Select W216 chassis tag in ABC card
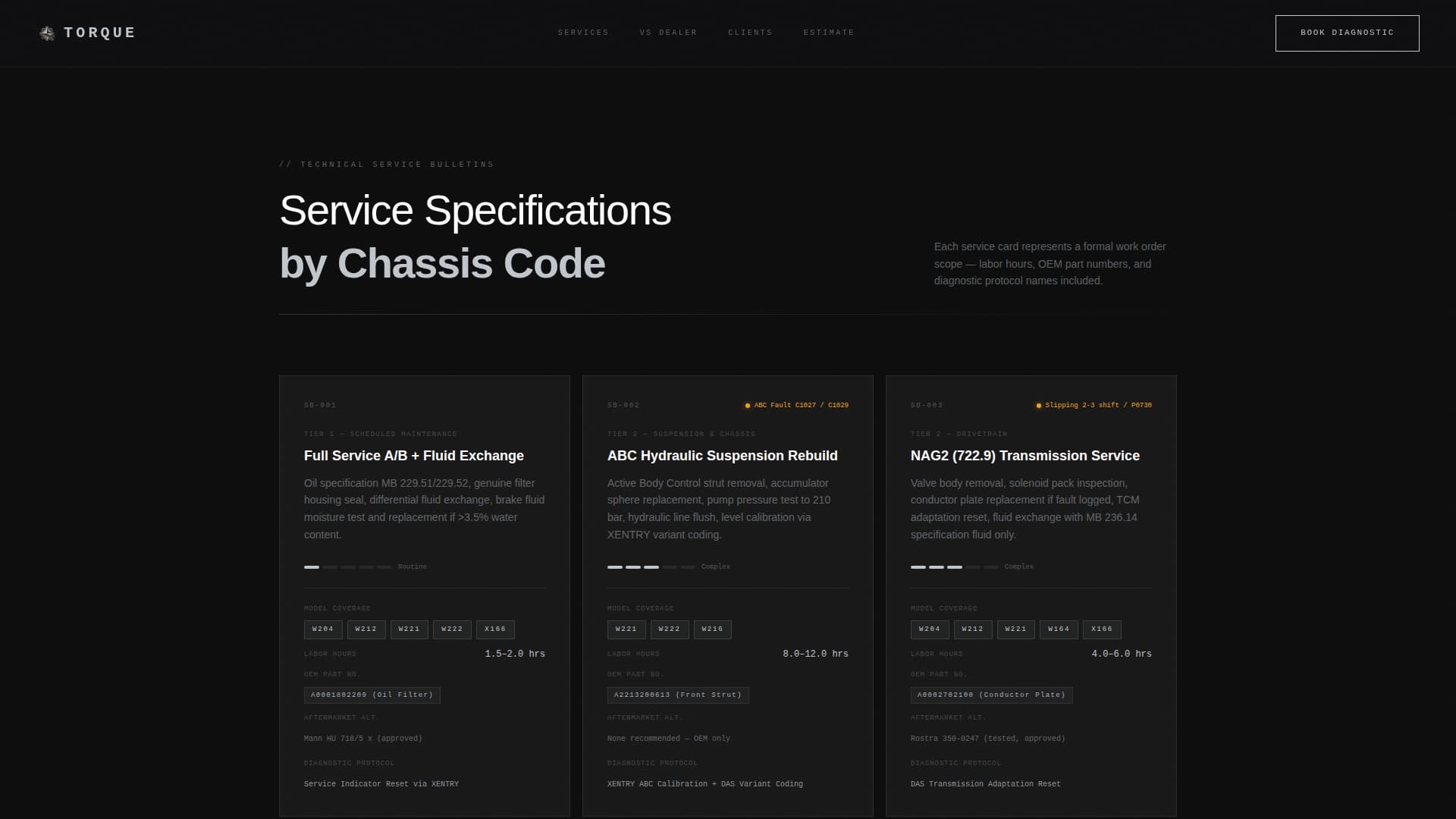Screen dimensions: 1456x819 click(x=712, y=629)
